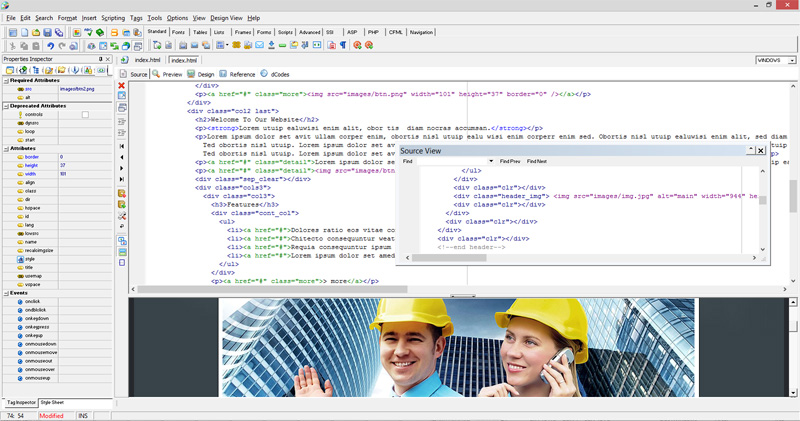Toggle the controls attribute checkbox
Viewport: 800px width, 421px height.
(x=85, y=115)
